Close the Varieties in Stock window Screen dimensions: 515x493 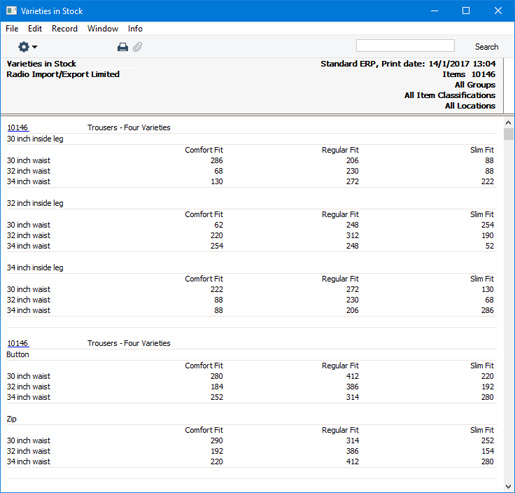point(498,11)
